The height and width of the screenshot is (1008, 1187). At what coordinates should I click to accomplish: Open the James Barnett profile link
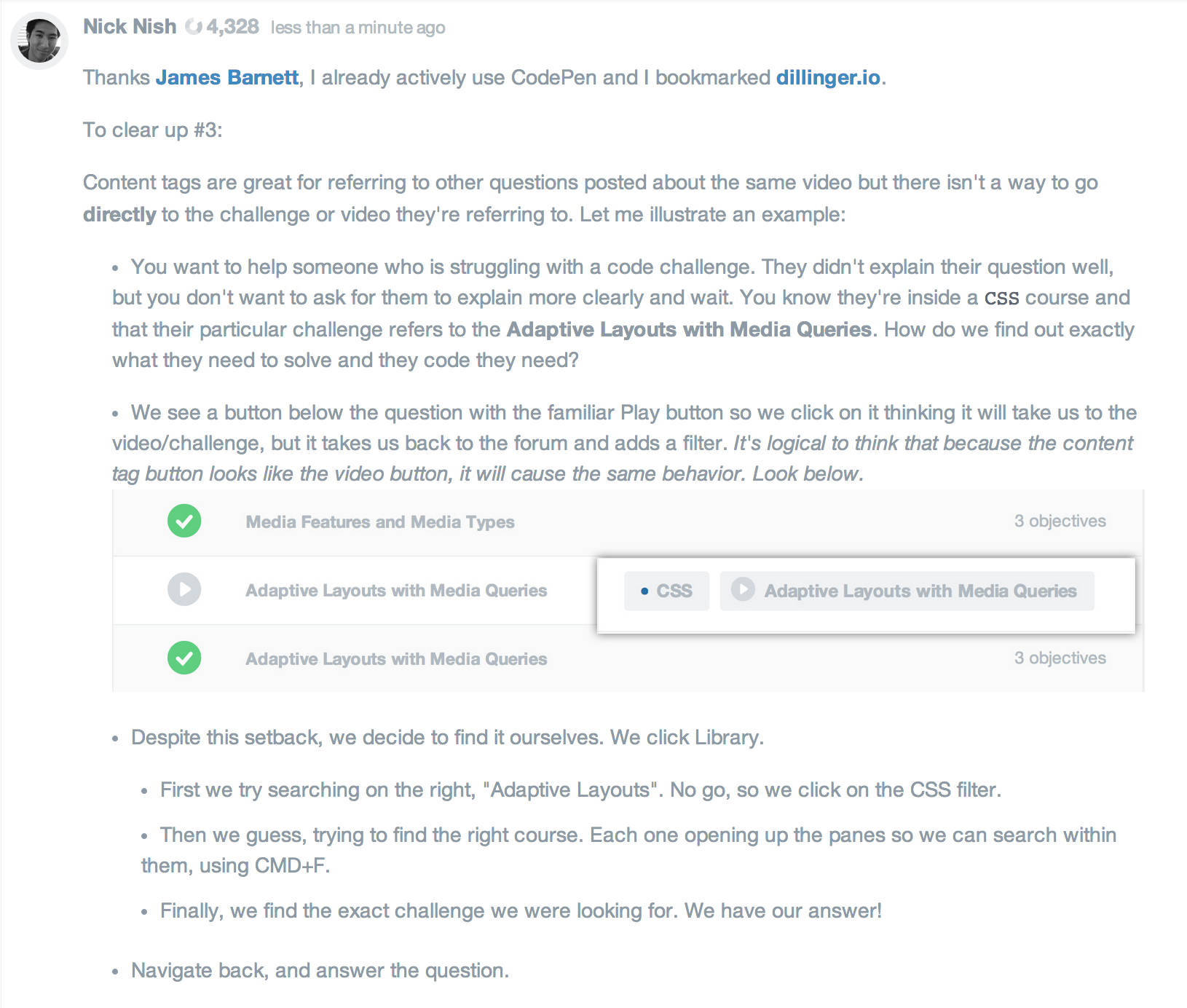coord(227,77)
